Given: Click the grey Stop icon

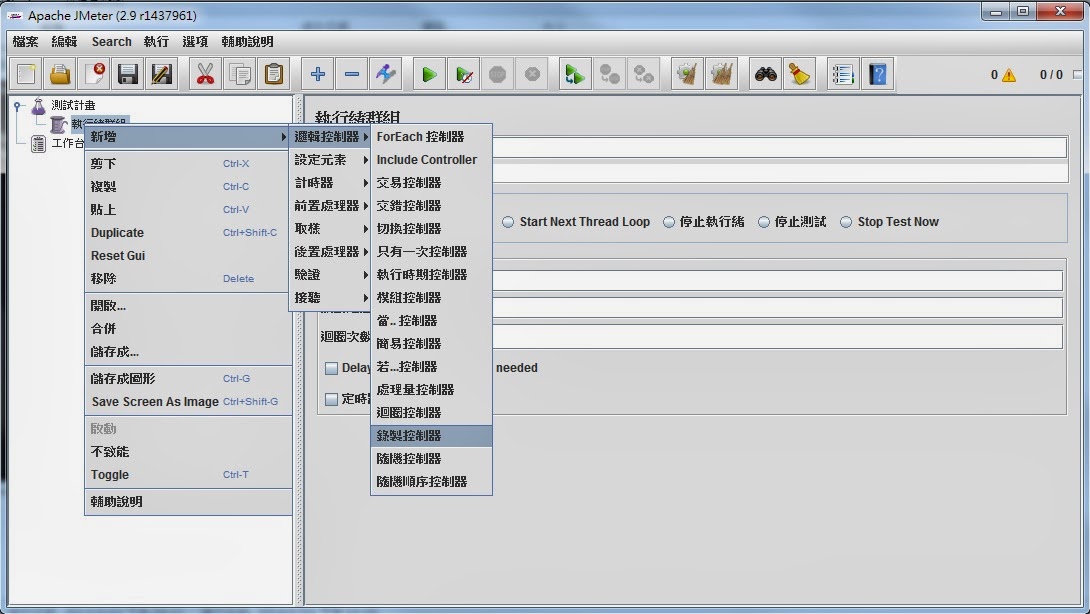Looking at the screenshot, I should point(498,74).
